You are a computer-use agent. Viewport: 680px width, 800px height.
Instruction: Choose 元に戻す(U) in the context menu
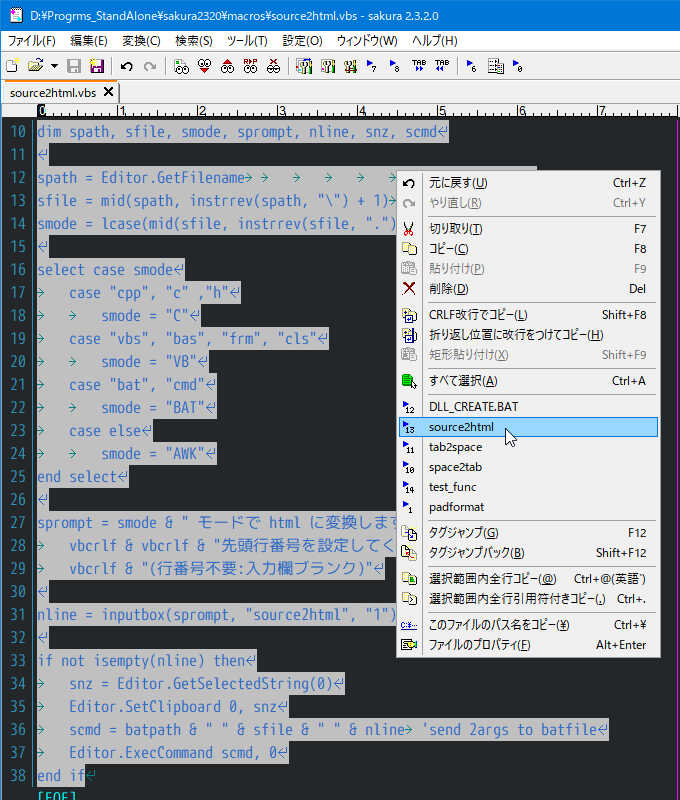click(528, 183)
